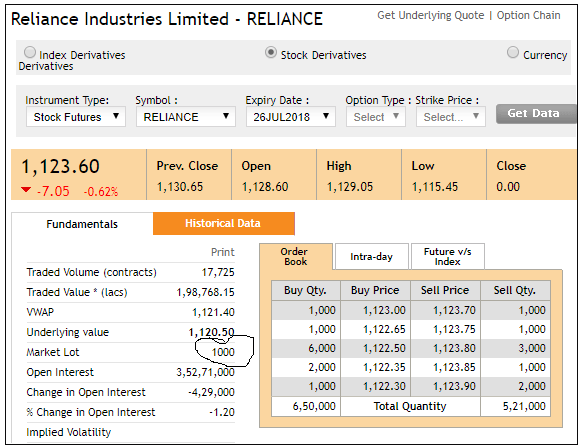
Task: Open the Expiry Date 26JUL2018 dropdown
Action: pyautogui.click(x=291, y=117)
